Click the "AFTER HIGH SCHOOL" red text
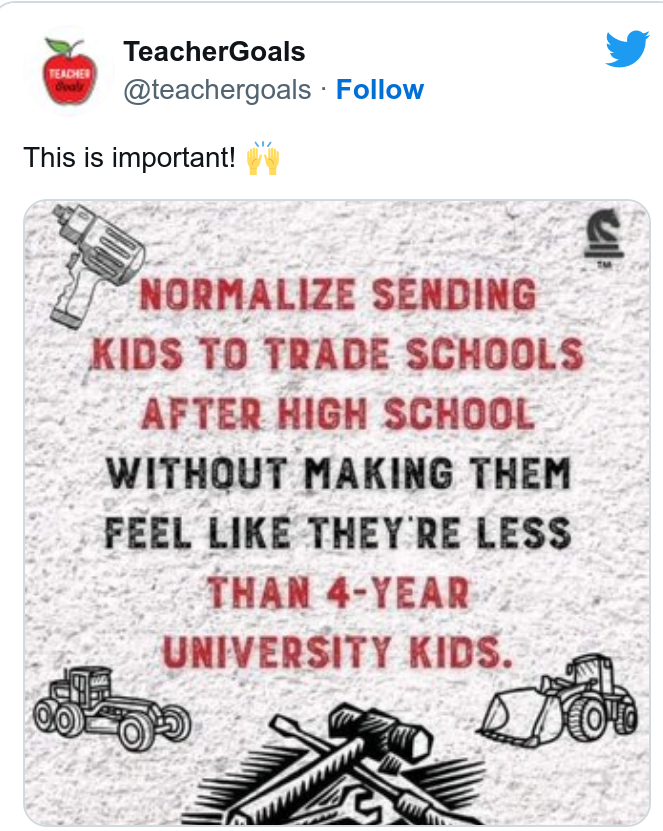663x831 pixels. coord(336,412)
